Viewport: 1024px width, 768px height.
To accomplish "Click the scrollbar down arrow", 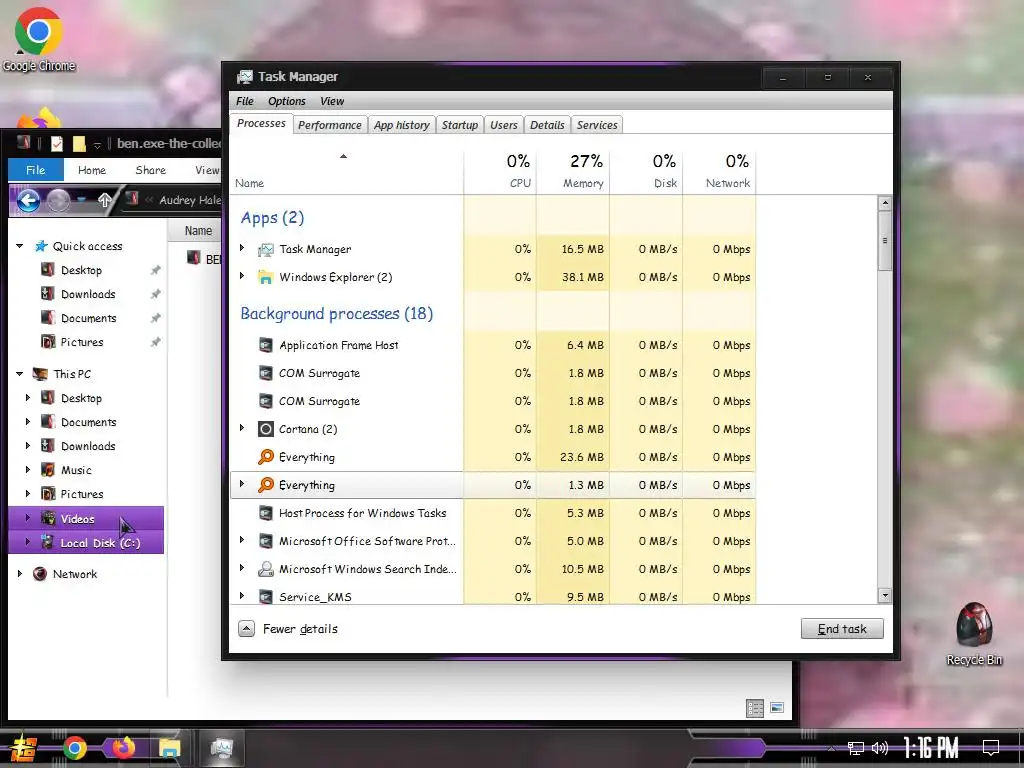I will pyautogui.click(x=885, y=596).
